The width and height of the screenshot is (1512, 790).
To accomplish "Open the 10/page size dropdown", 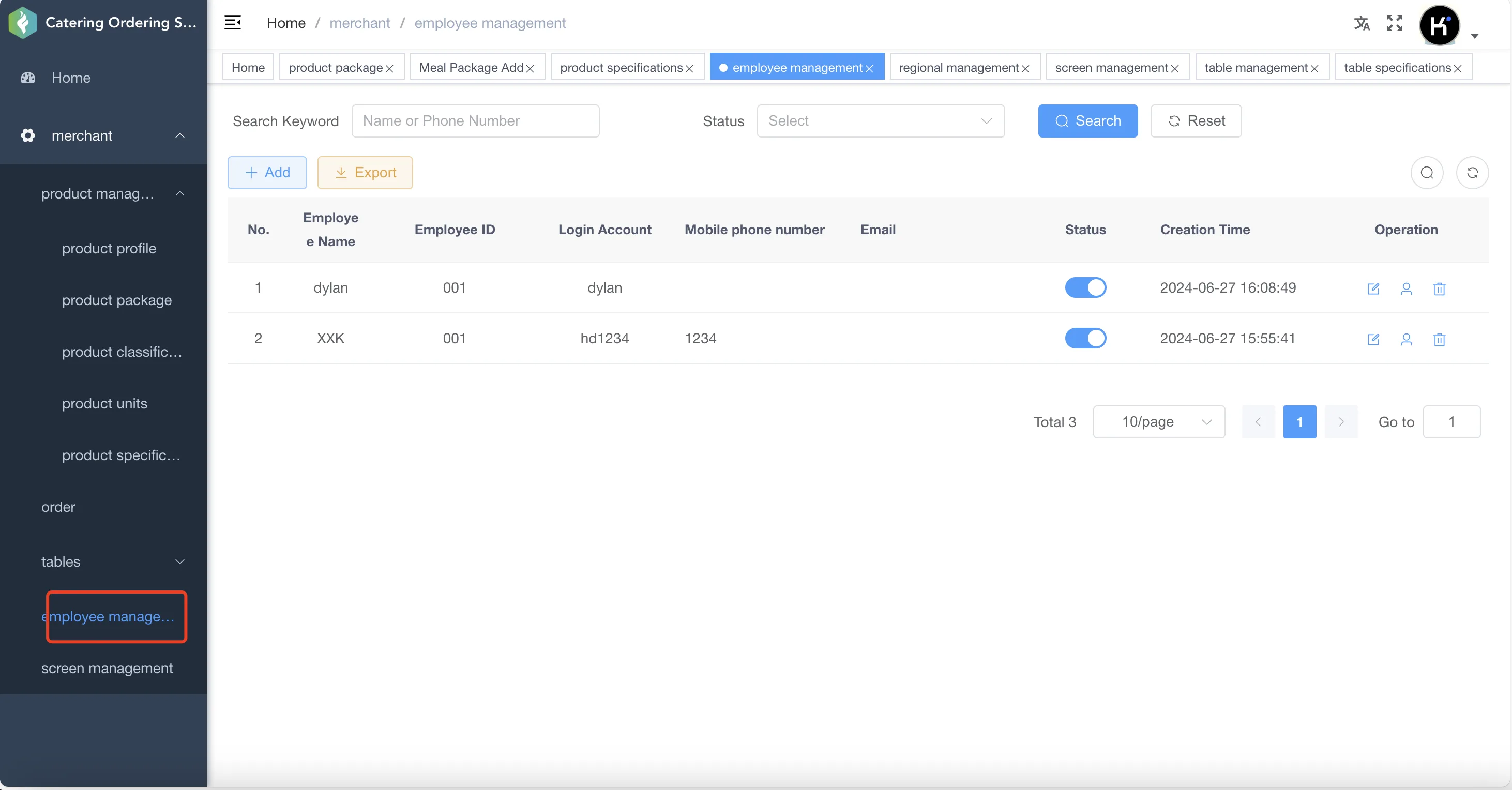I will [1159, 421].
